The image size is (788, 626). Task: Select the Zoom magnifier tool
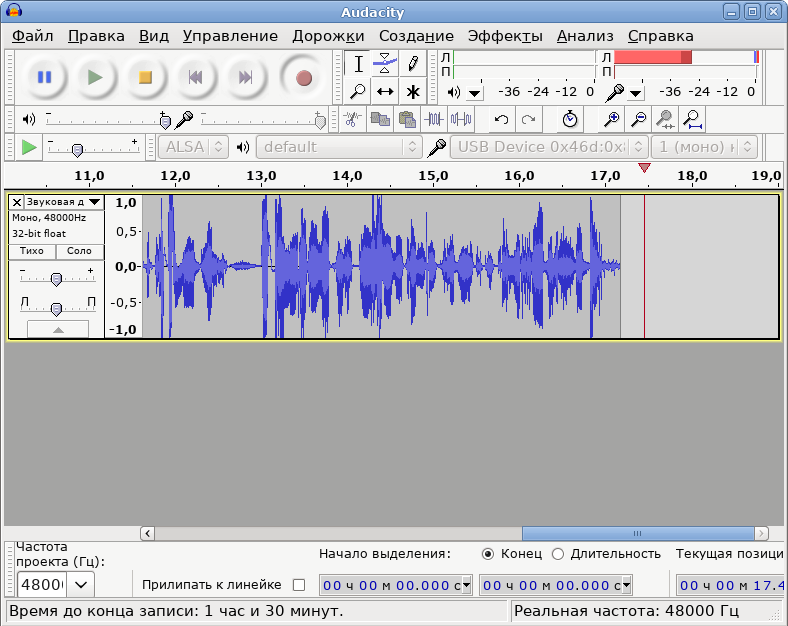coord(358,91)
